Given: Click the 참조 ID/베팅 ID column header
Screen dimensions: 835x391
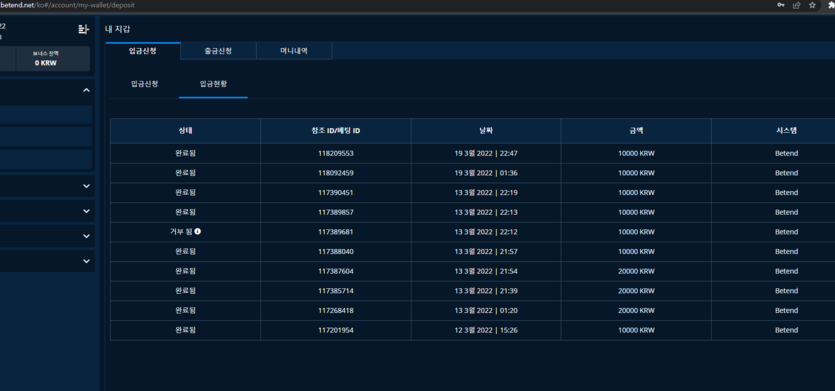Looking at the screenshot, I should 335,131.
